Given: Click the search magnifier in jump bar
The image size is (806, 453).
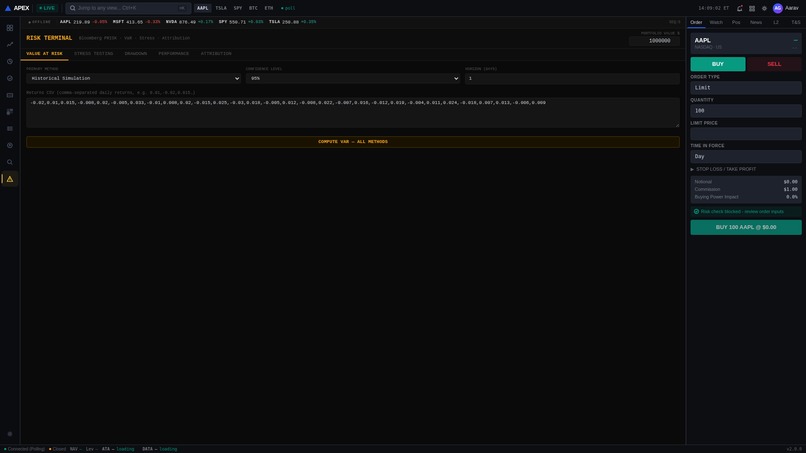Looking at the screenshot, I should [72, 8].
